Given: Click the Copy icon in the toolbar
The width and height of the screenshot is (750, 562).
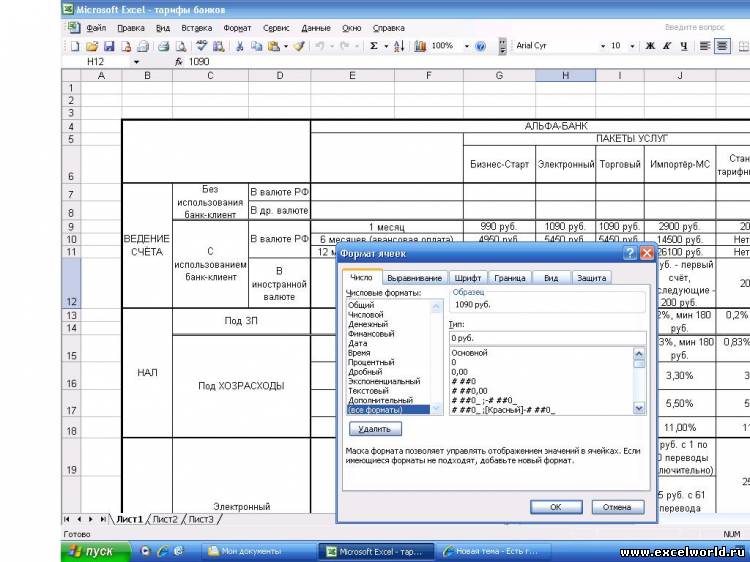Looking at the screenshot, I should click(257, 46).
